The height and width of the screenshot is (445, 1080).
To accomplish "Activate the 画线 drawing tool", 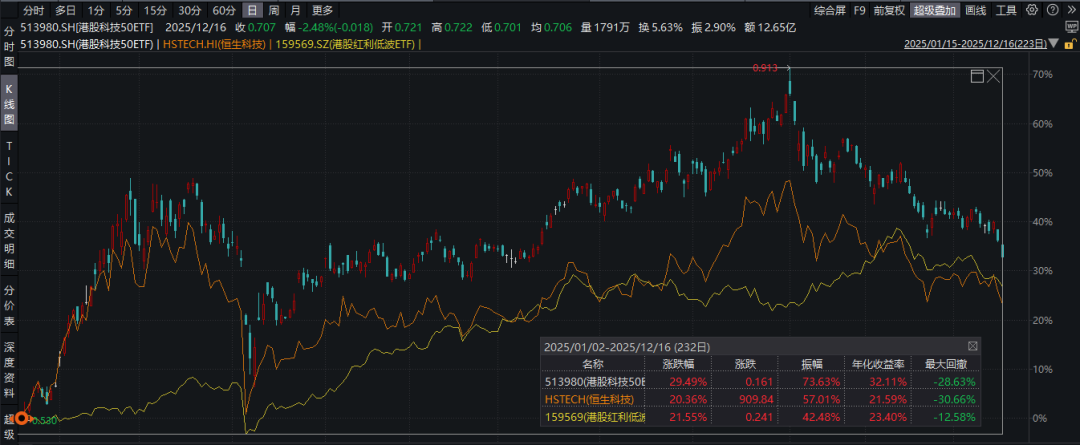I will (x=975, y=10).
